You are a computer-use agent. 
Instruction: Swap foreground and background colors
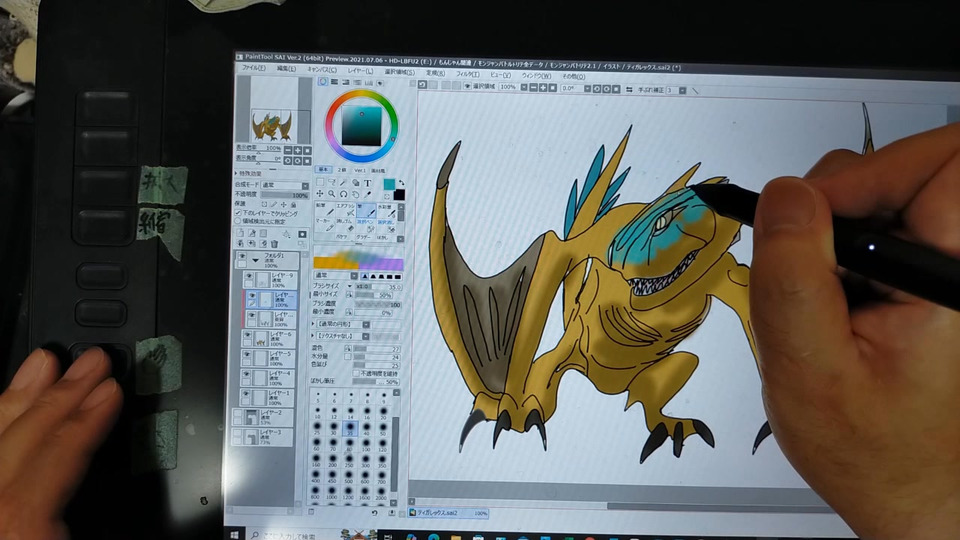click(402, 182)
